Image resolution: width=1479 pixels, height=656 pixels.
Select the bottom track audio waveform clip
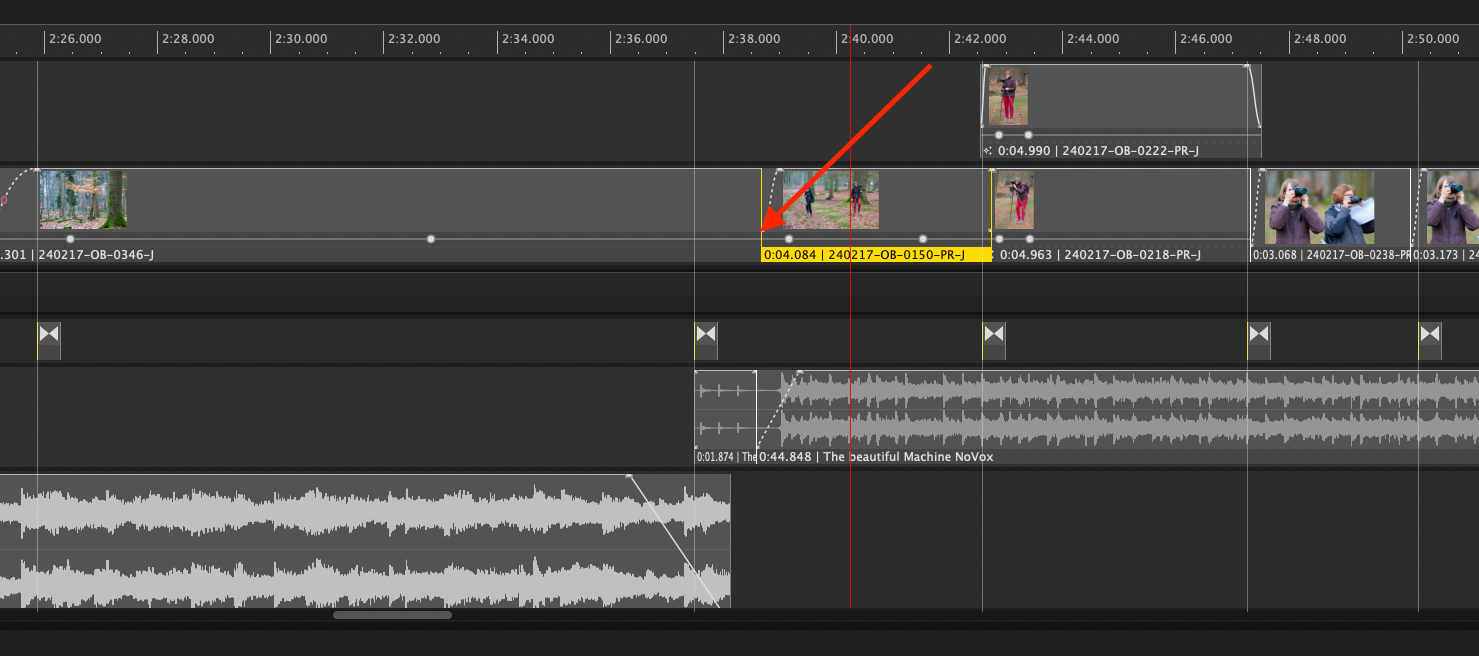[x=365, y=541]
